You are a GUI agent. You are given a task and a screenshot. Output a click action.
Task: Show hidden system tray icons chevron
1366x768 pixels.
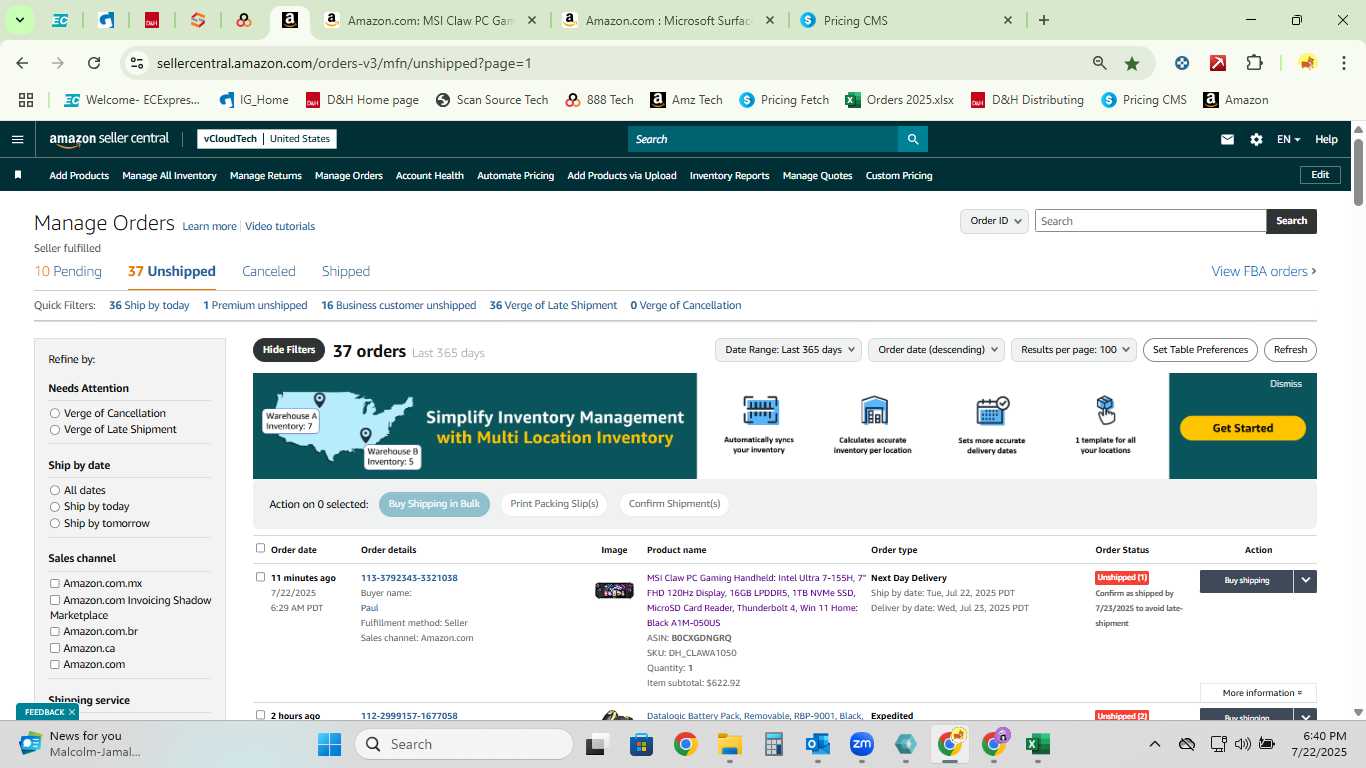(x=1154, y=744)
